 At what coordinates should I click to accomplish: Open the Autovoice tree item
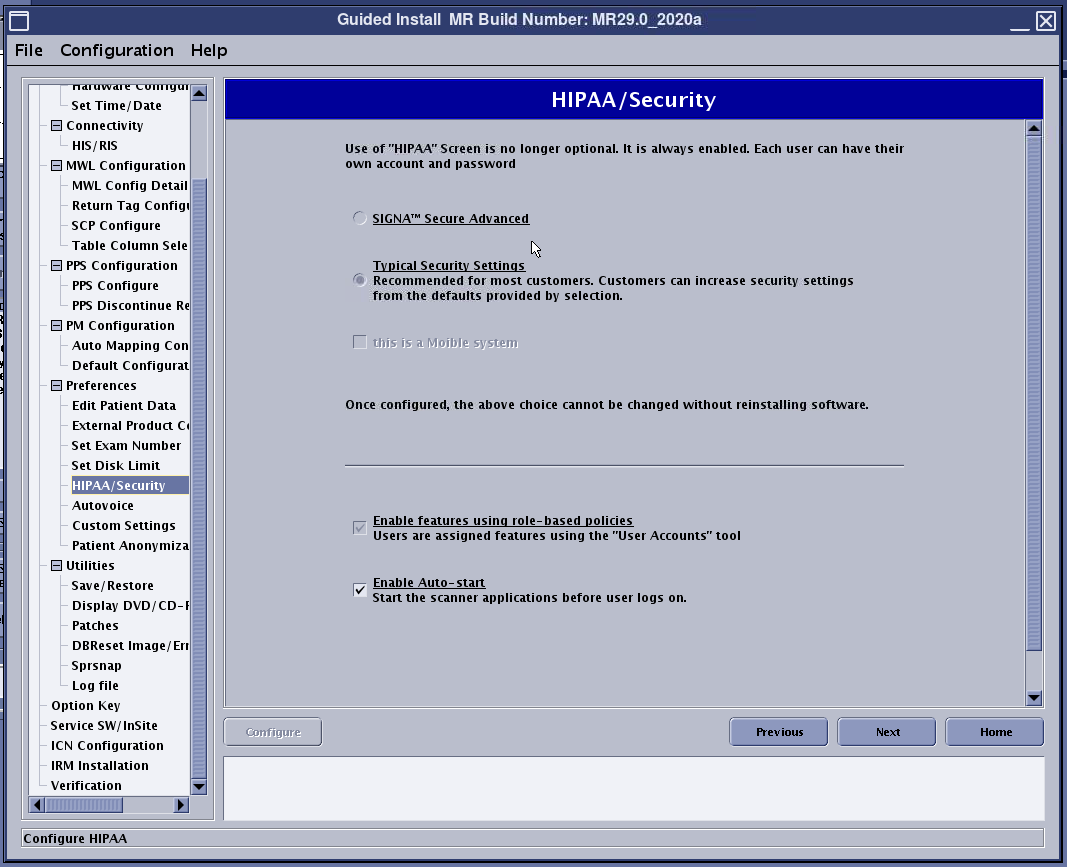pyautogui.click(x=103, y=506)
